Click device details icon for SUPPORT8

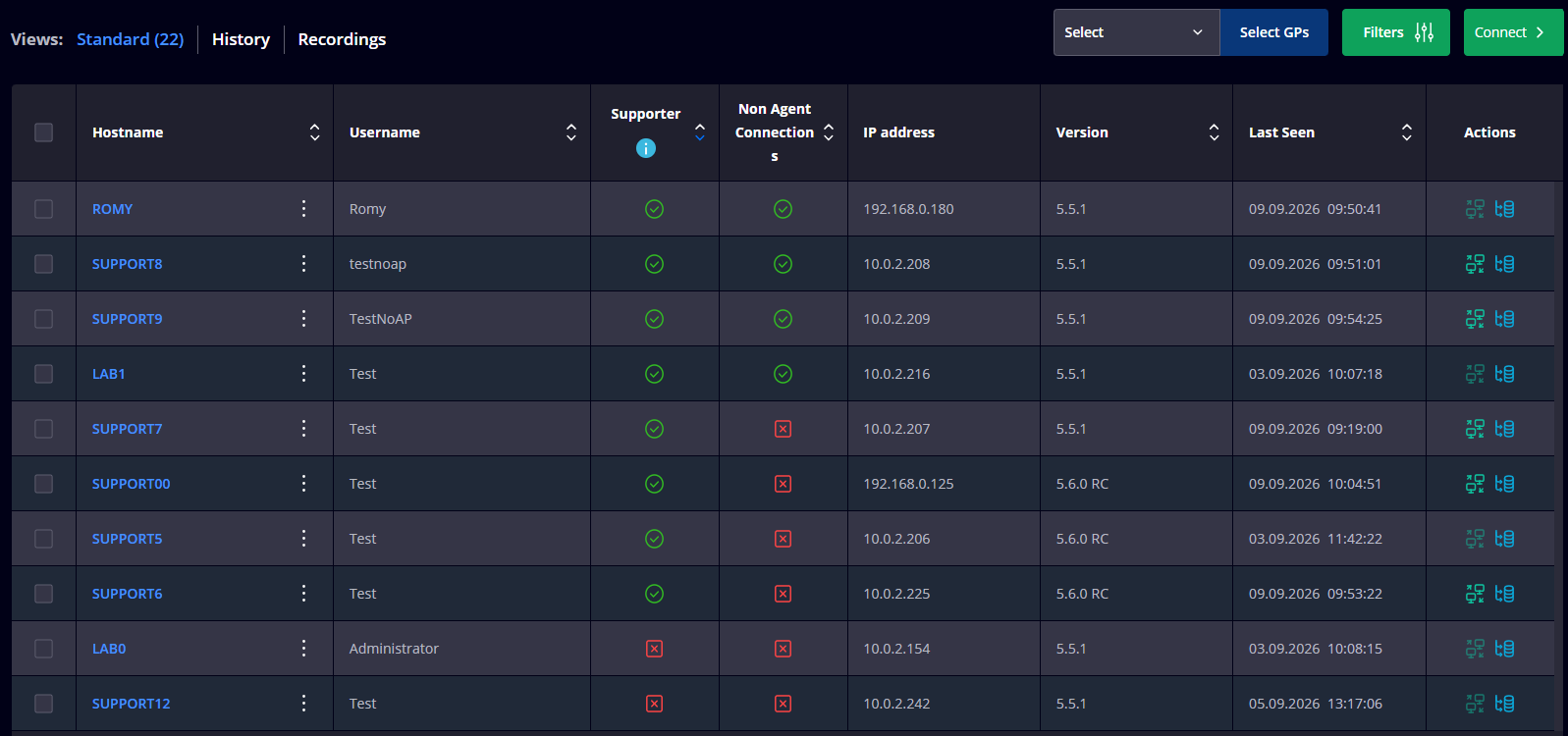(x=1504, y=264)
